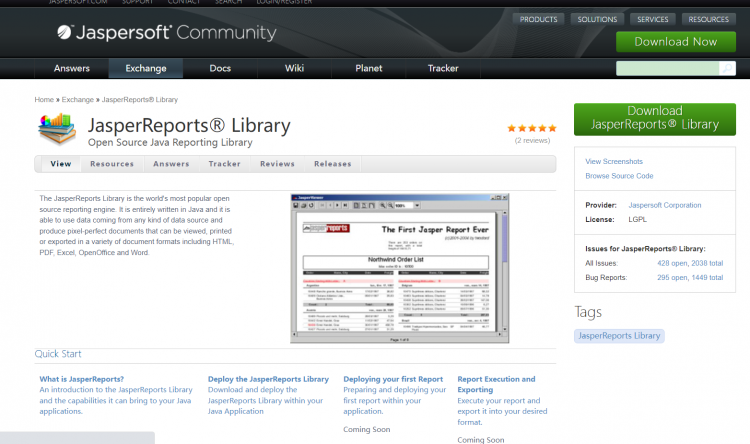Open View Screenshots link
Image resolution: width=750 pixels, height=444 pixels.
pyautogui.click(x=614, y=162)
